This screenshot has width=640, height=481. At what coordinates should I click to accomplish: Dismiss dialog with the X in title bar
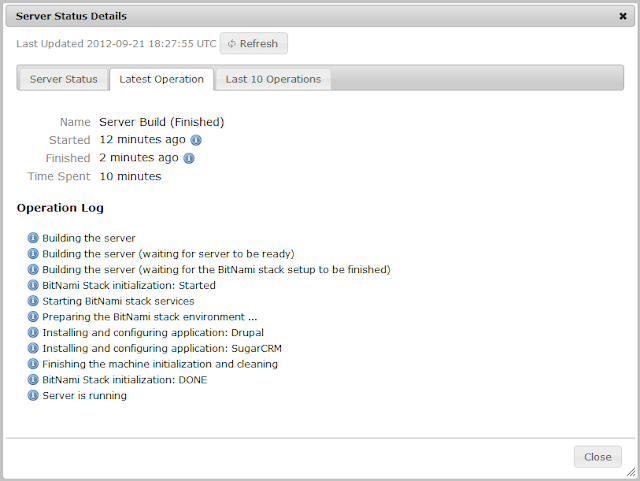point(623,16)
